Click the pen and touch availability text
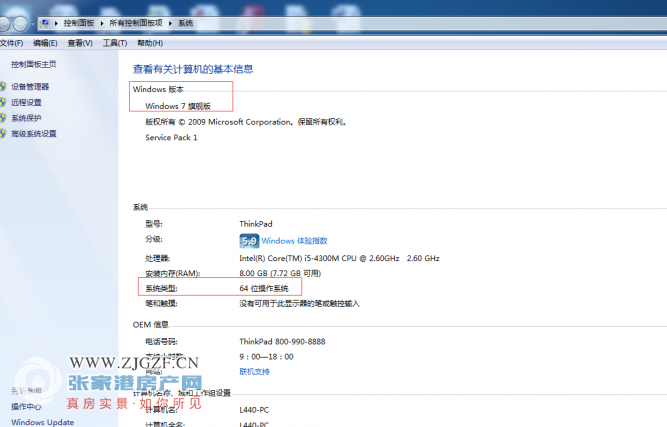Screen dimensions: 667x427 tap(299, 304)
